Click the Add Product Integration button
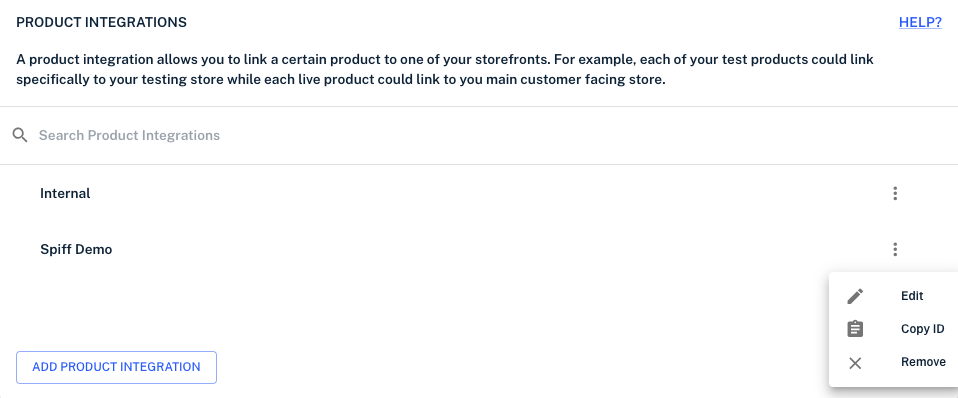The width and height of the screenshot is (958, 398). (116, 367)
